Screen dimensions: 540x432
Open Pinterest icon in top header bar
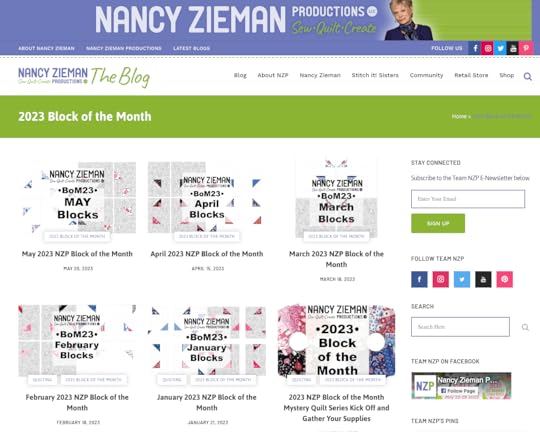click(x=526, y=48)
